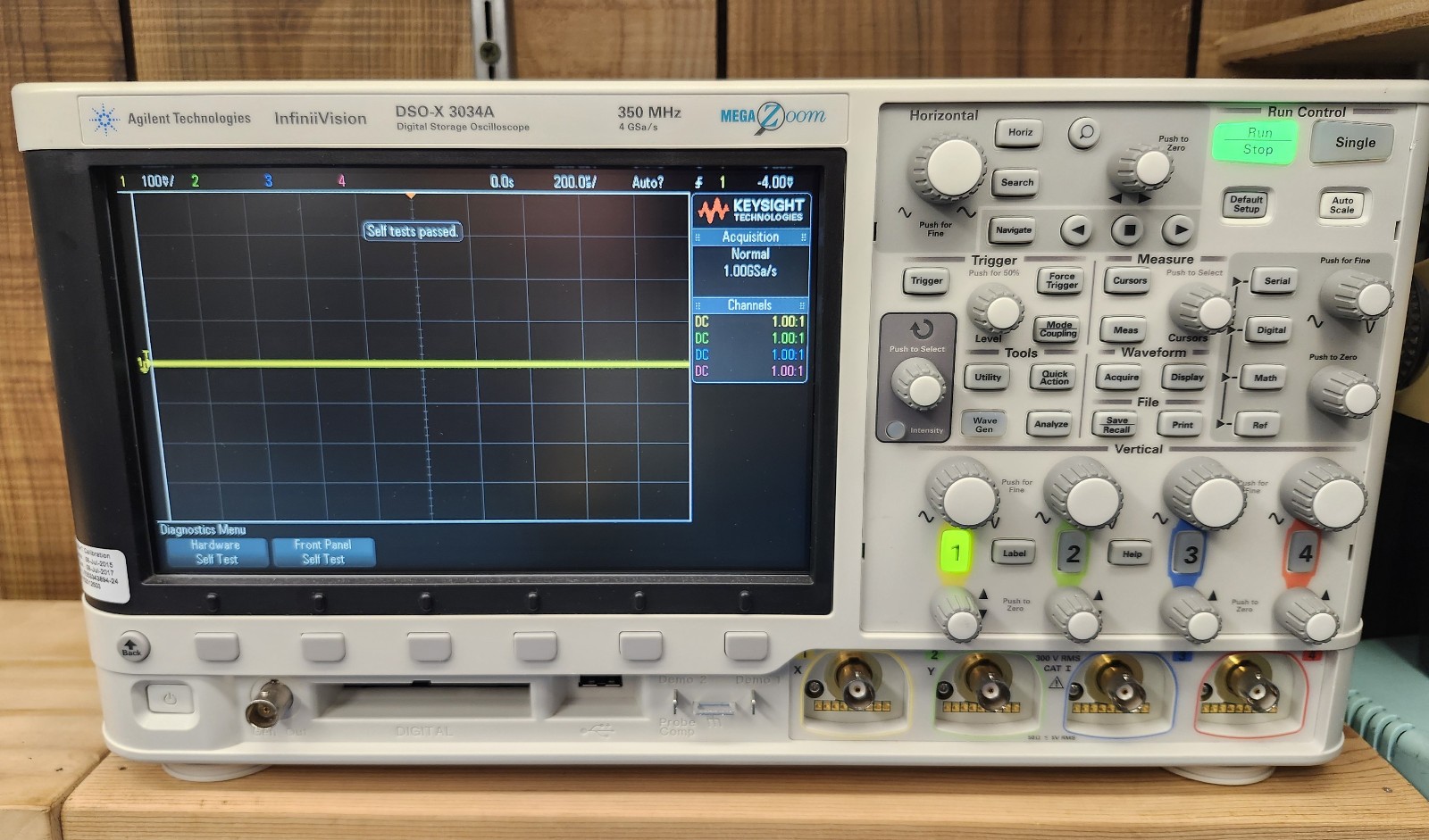Open the Analyze key
1429x840 pixels.
1050,425
